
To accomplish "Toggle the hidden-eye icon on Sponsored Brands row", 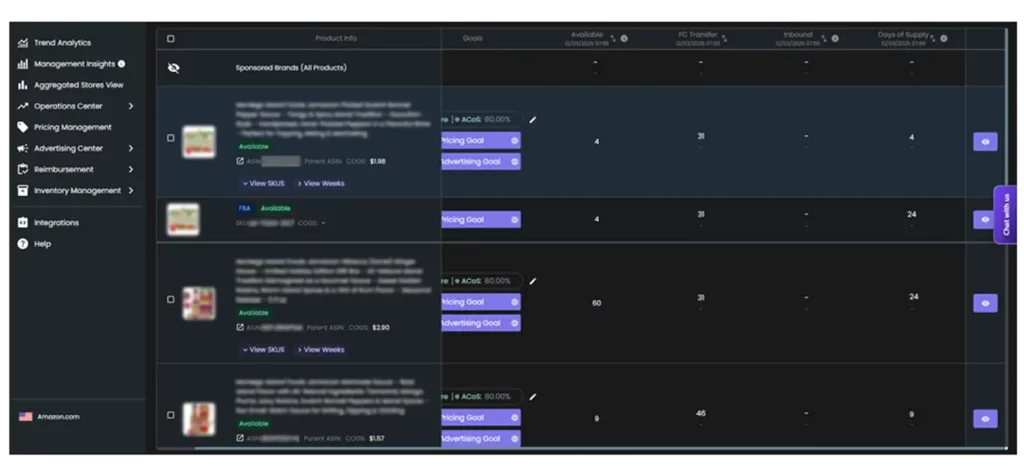I will (x=174, y=68).
